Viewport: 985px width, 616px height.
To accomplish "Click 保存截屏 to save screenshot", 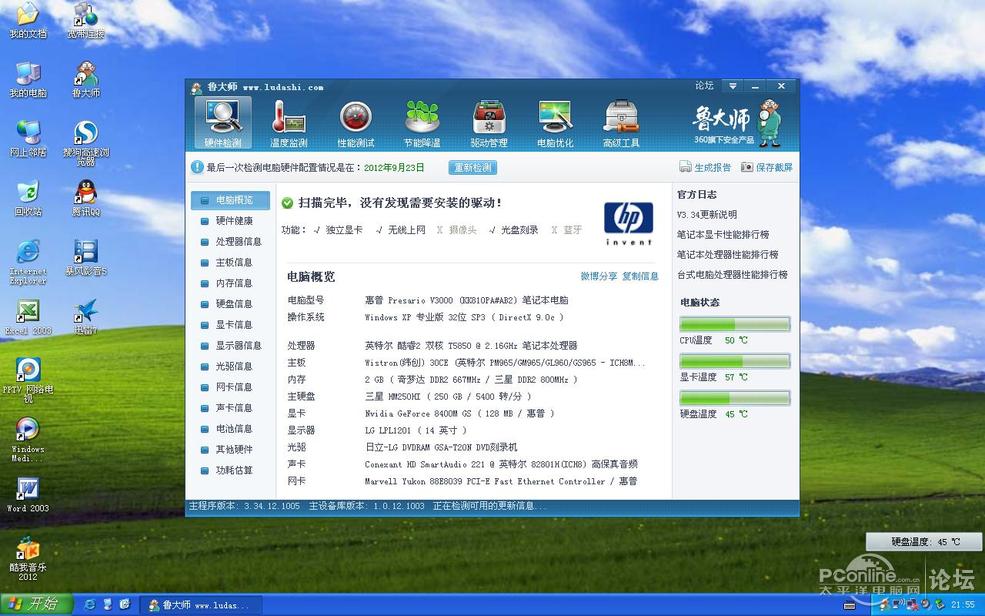I will click(766, 167).
